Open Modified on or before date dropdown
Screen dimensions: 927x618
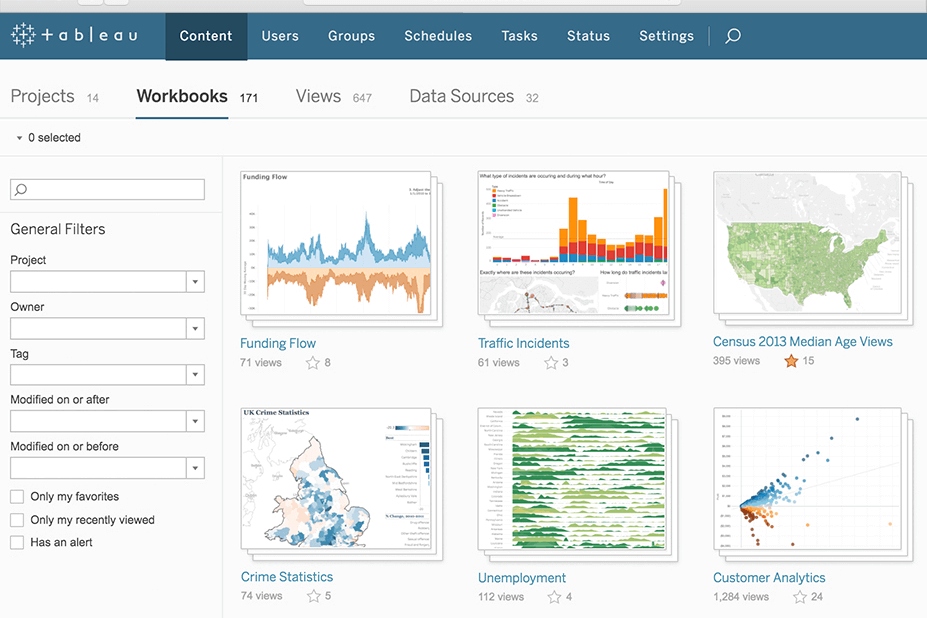[x=195, y=468]
